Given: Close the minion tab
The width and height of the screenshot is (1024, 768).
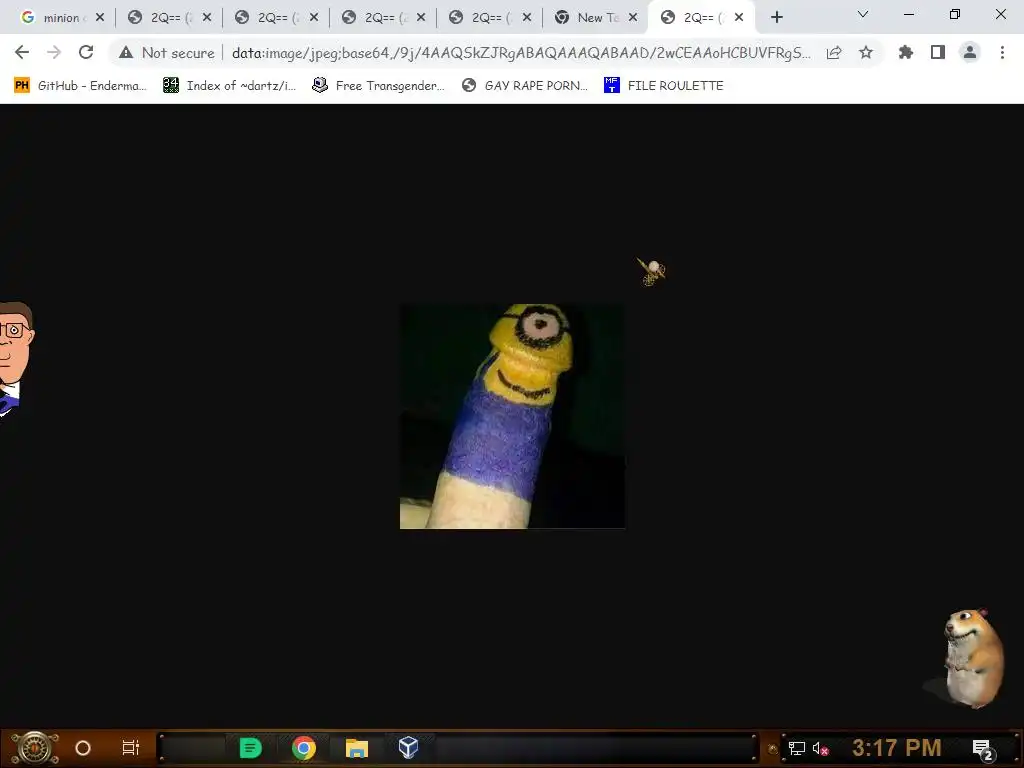Looking at the screenshot, I should 100,18.
